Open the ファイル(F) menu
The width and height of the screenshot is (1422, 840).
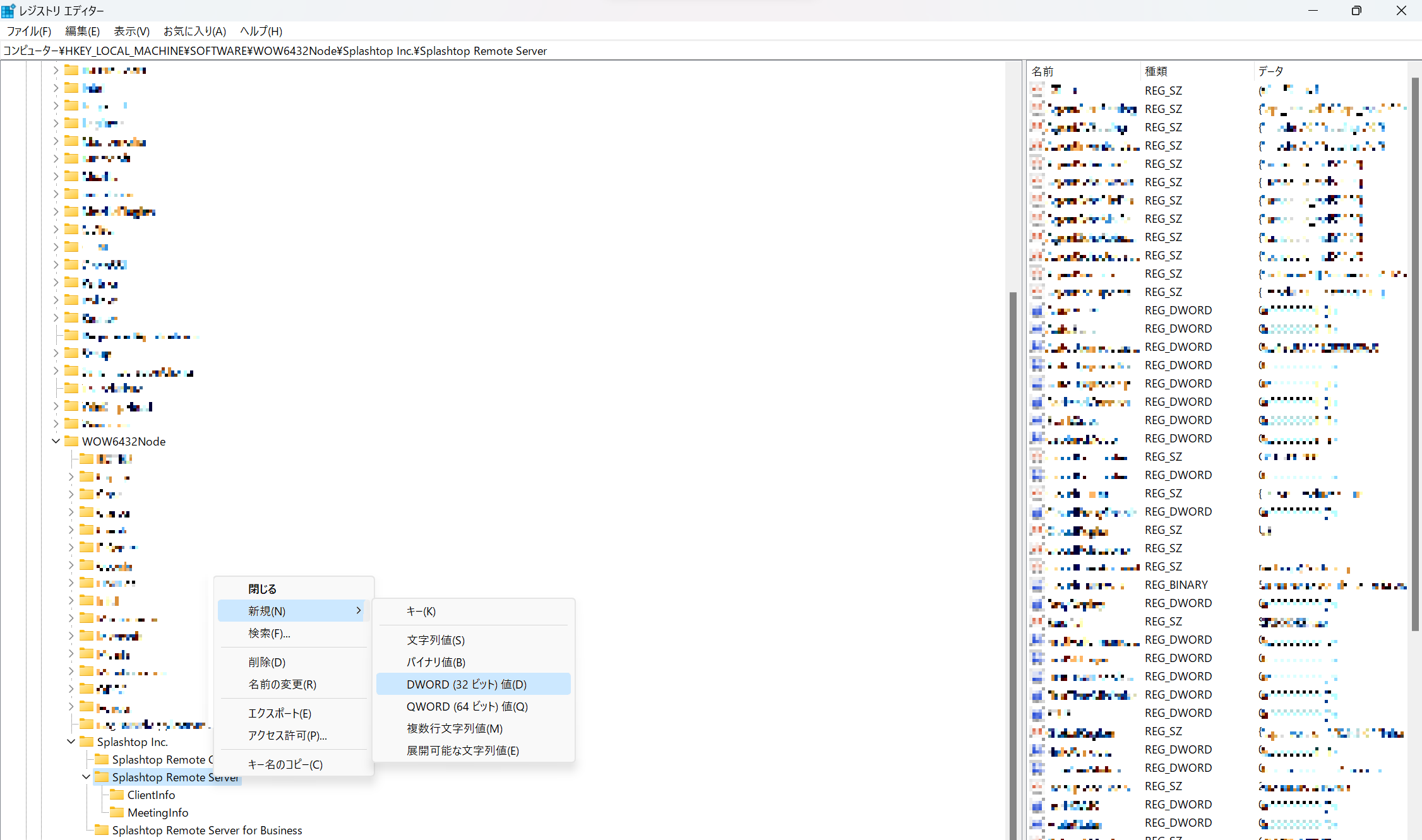[x=28, y=31]
